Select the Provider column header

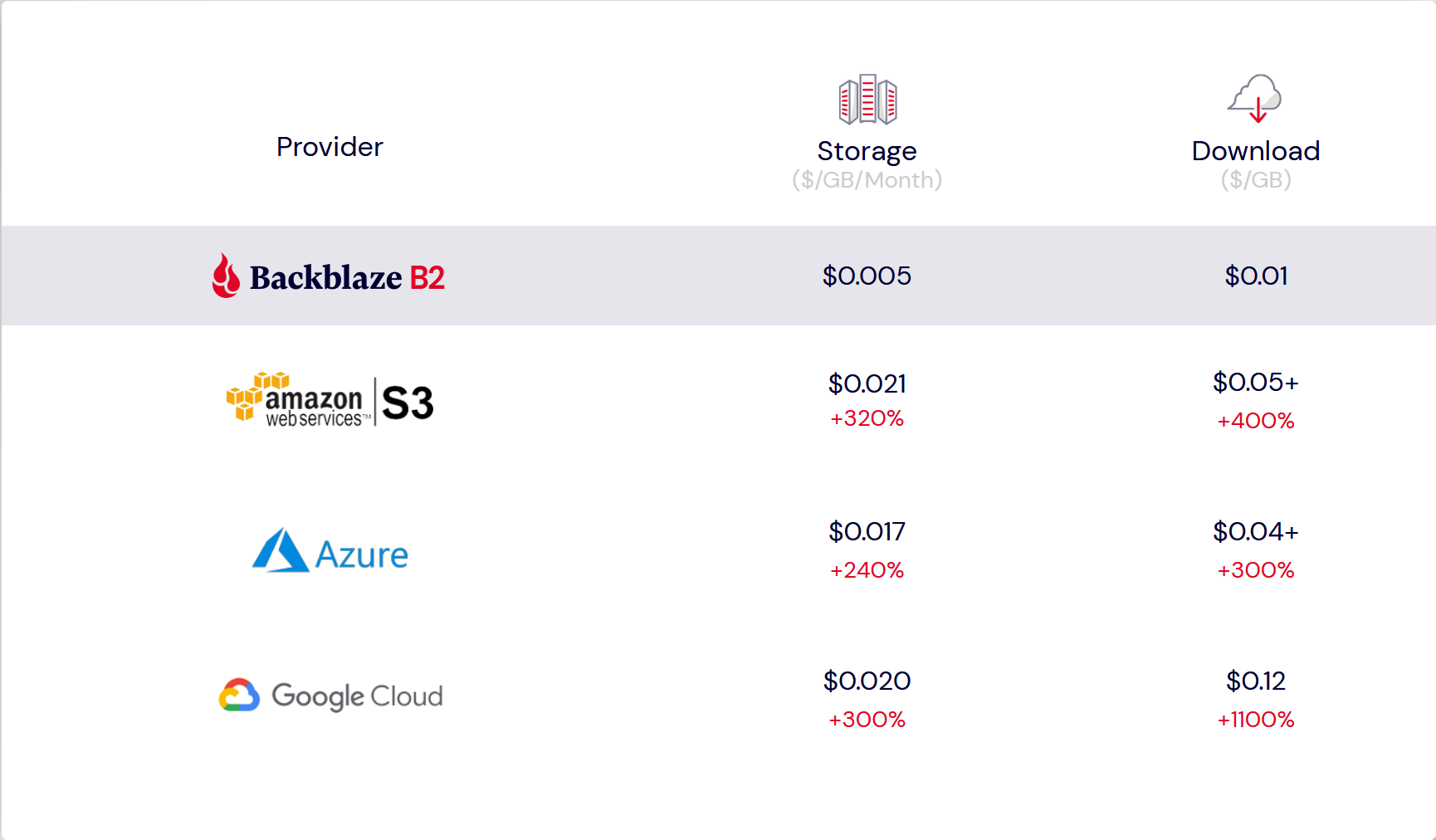330,147
